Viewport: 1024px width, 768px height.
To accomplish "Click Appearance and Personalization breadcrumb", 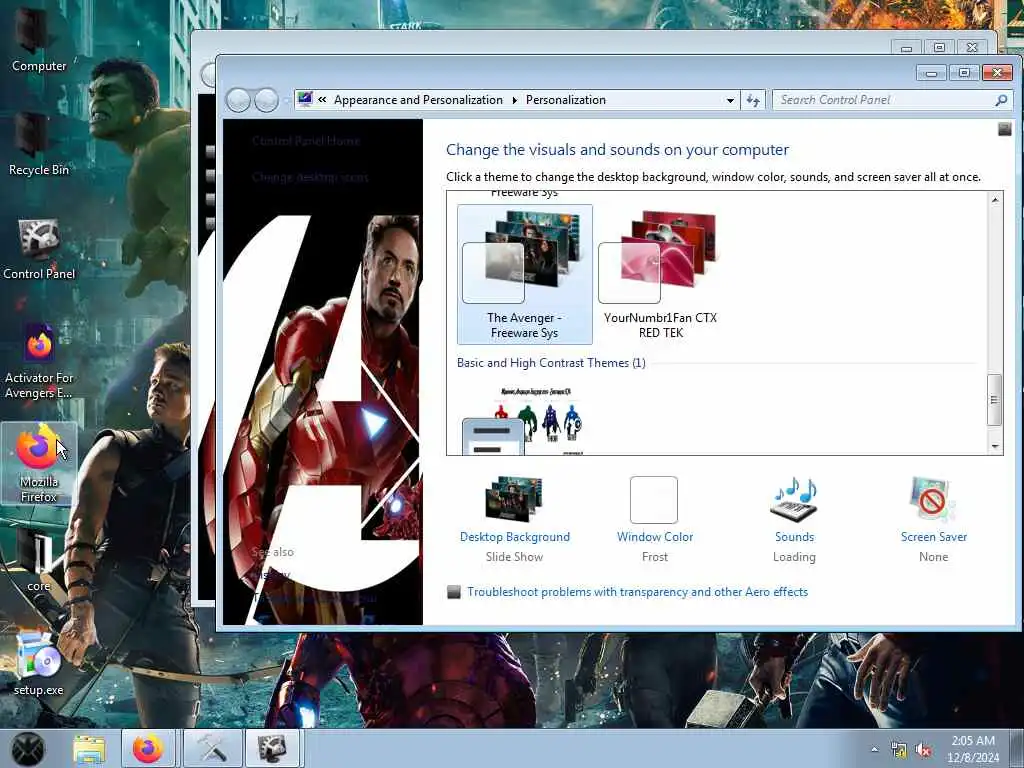I will [x=418, y=100].
